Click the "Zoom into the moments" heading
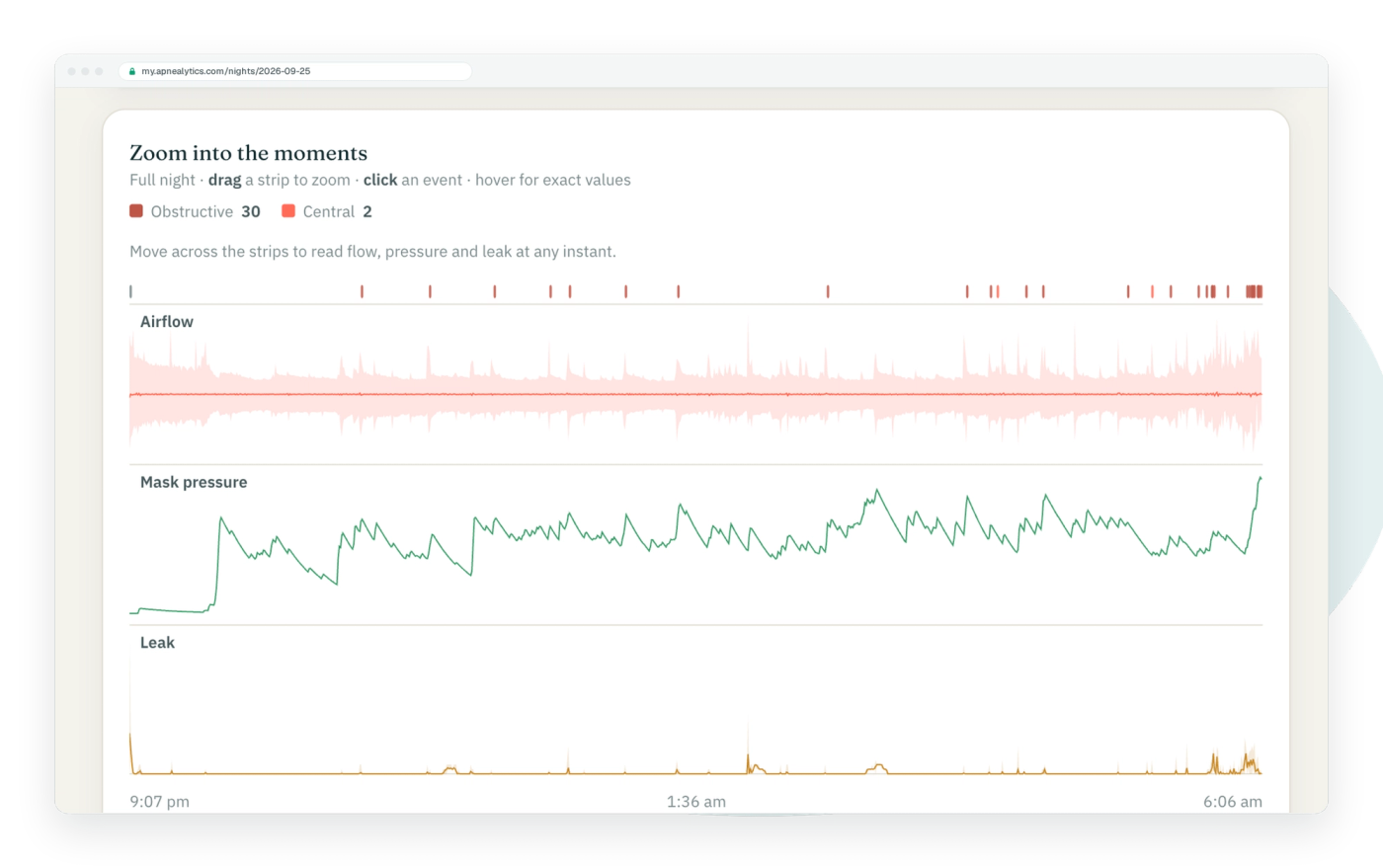1383x868 pixels. tap(248, 153)
